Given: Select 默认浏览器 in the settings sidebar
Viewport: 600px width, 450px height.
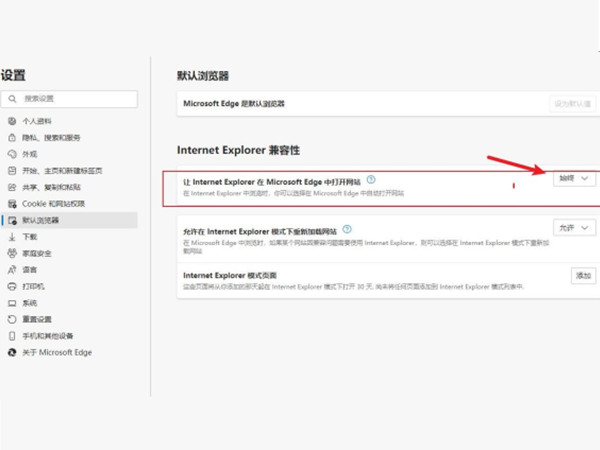Looking at the screenshot, I should click(41, 220).
